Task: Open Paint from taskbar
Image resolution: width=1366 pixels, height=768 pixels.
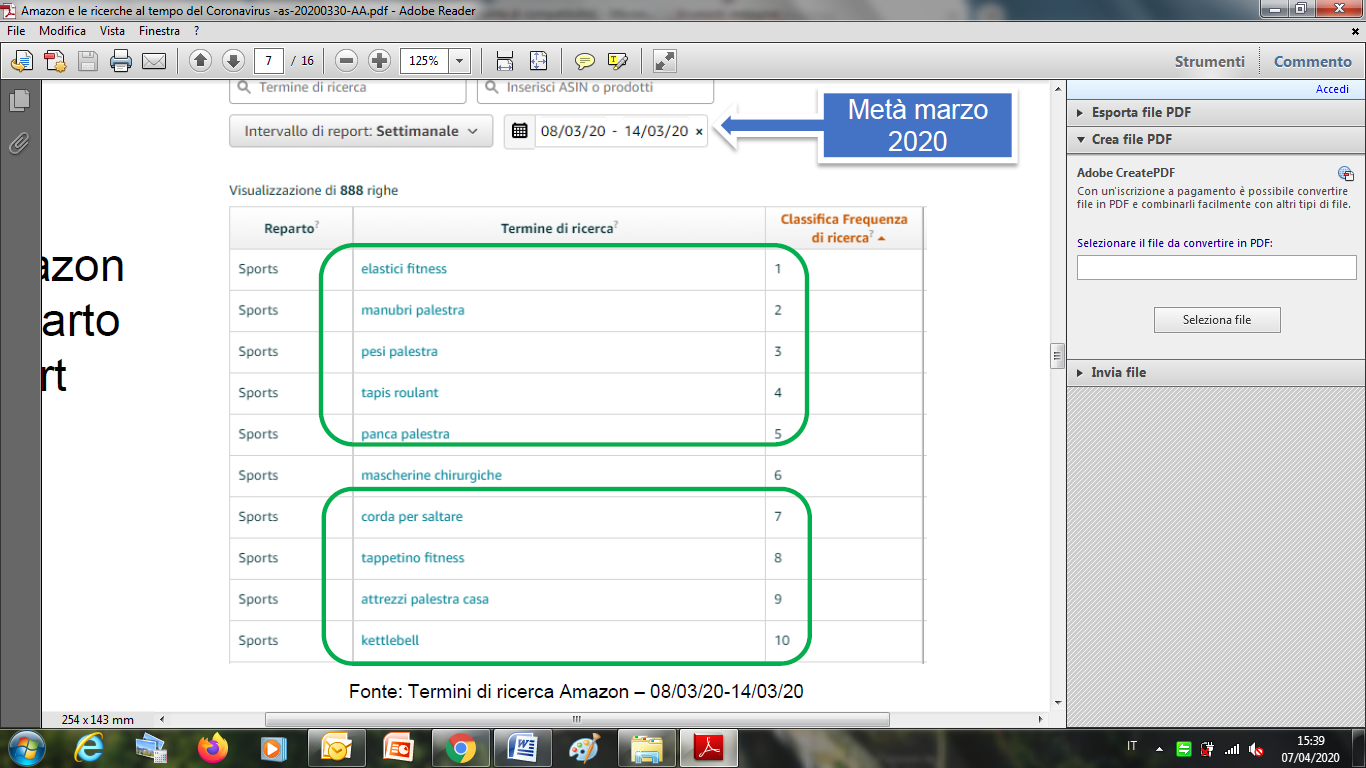Action: 585,747
